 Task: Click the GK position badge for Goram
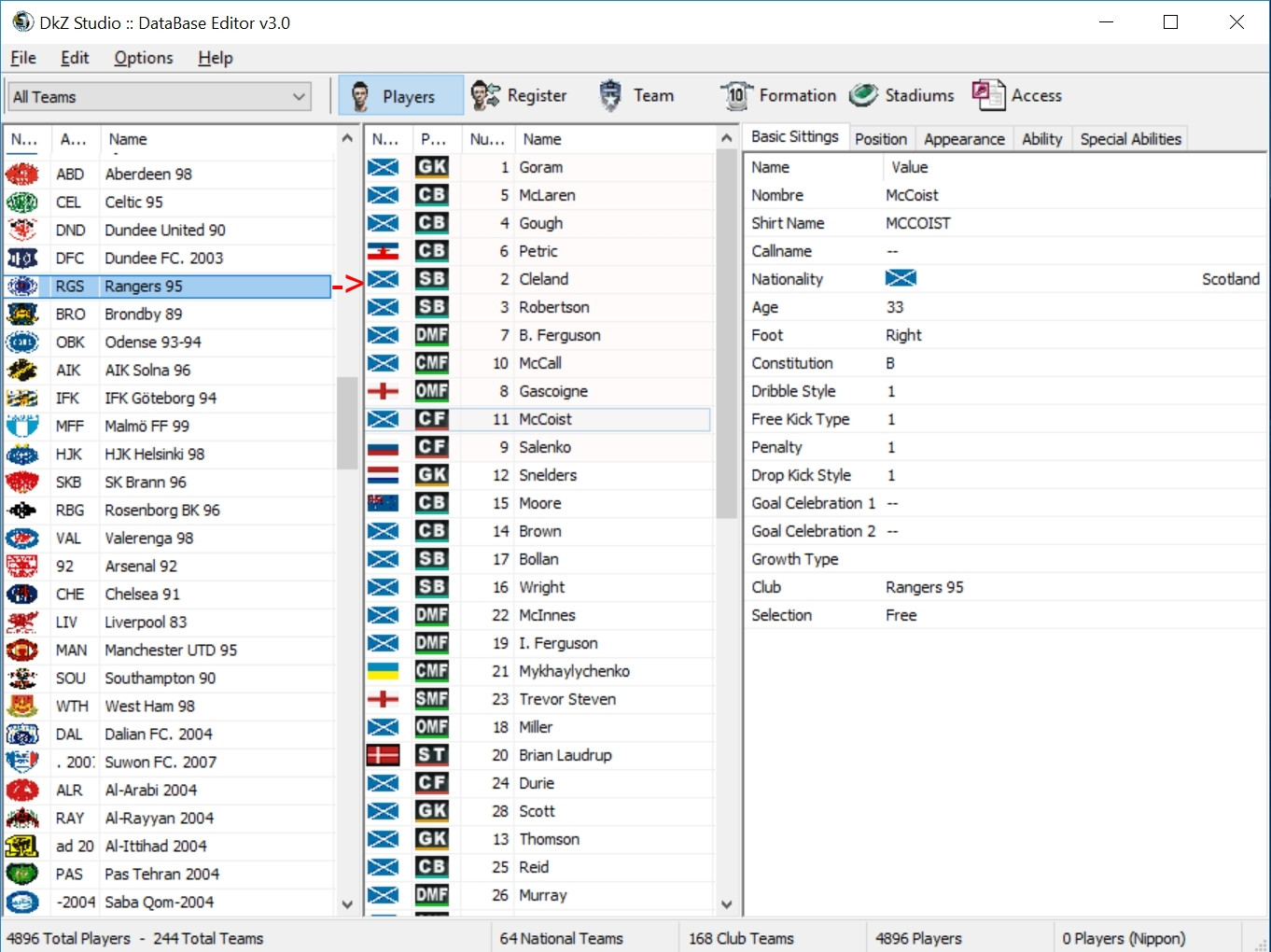click(x=432, y=167)
